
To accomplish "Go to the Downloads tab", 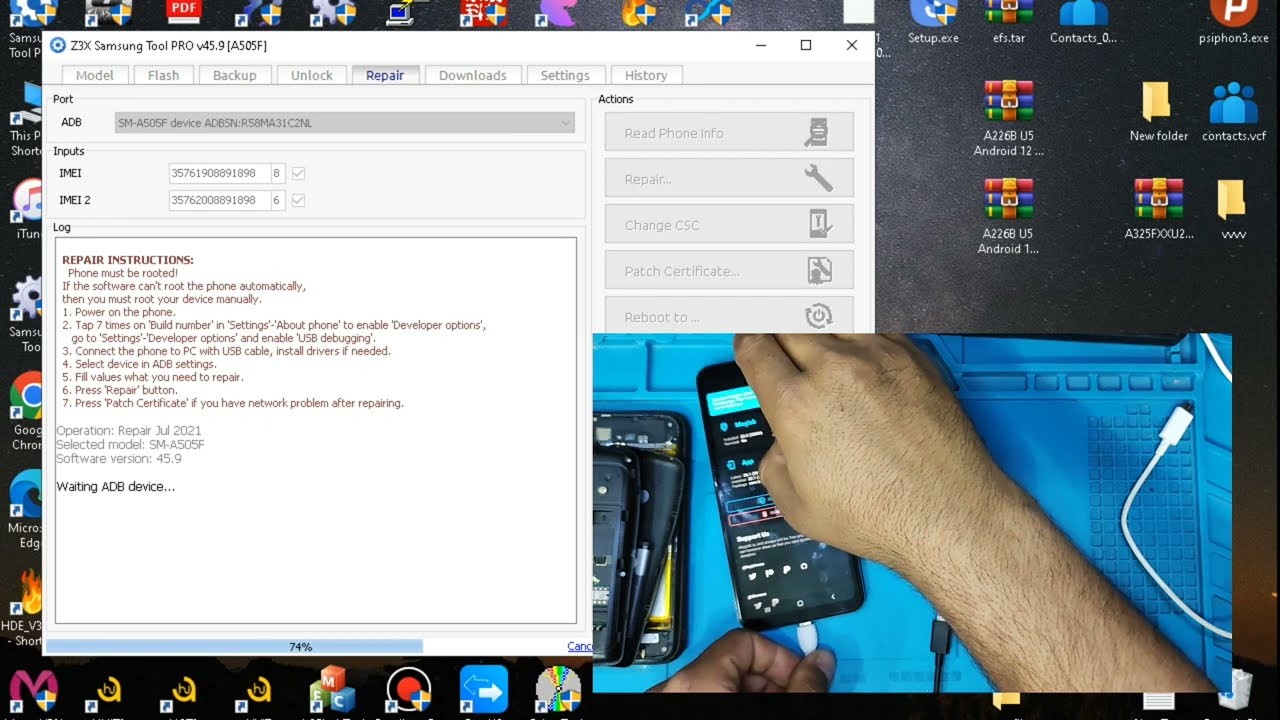I will pos(473,75).
